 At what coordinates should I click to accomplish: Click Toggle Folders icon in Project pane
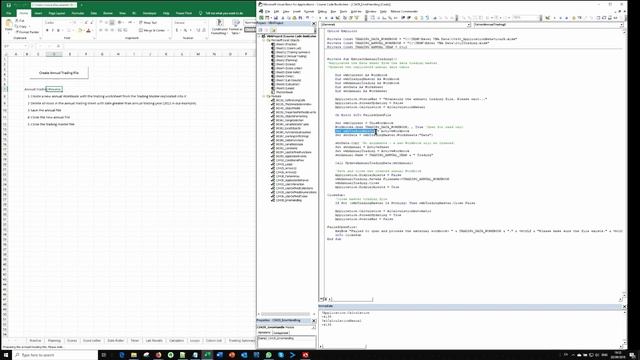[273, 30]
